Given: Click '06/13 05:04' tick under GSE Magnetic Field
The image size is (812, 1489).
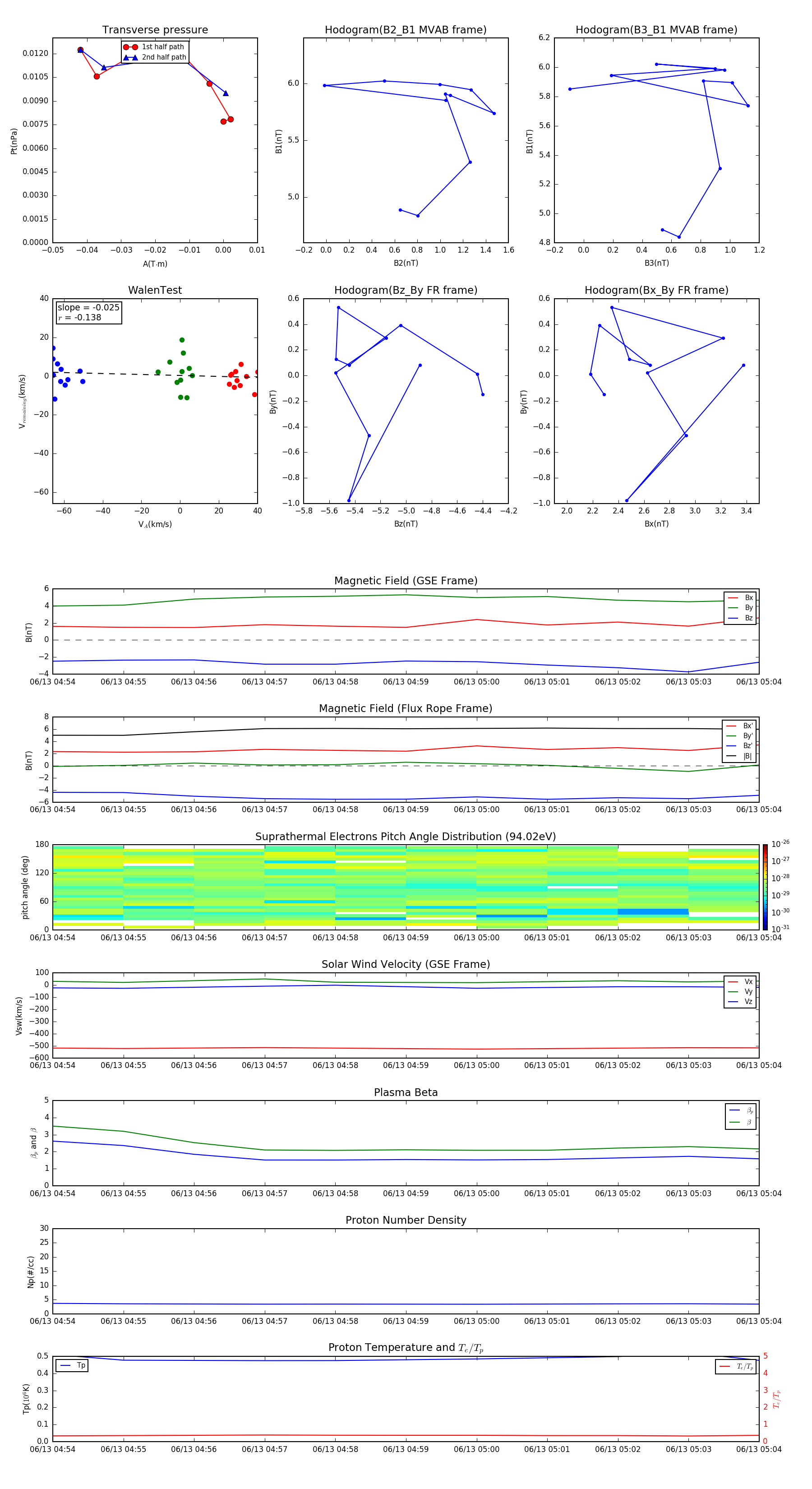Looking at the screenshot, I should tap(759, 682).
